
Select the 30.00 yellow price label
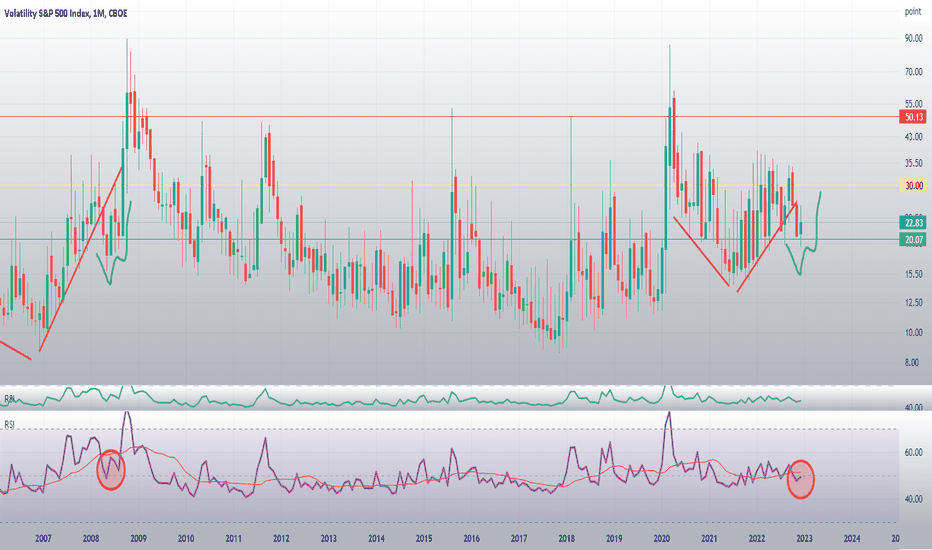click(x=914, y=186)
